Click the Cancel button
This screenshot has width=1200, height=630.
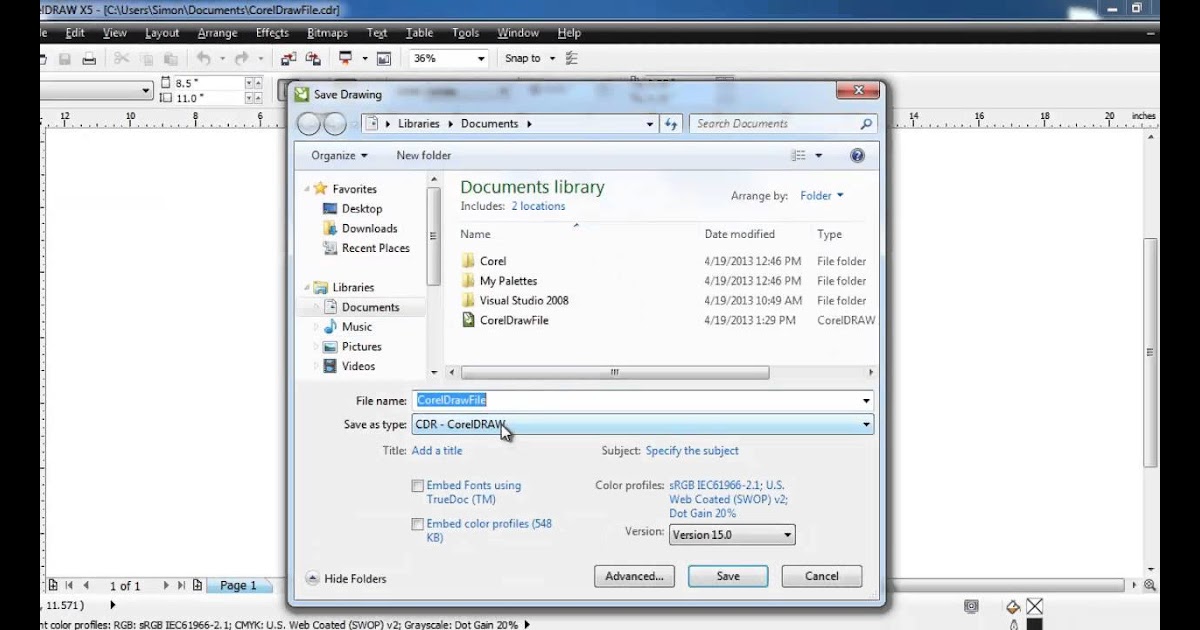pos(822,576)
